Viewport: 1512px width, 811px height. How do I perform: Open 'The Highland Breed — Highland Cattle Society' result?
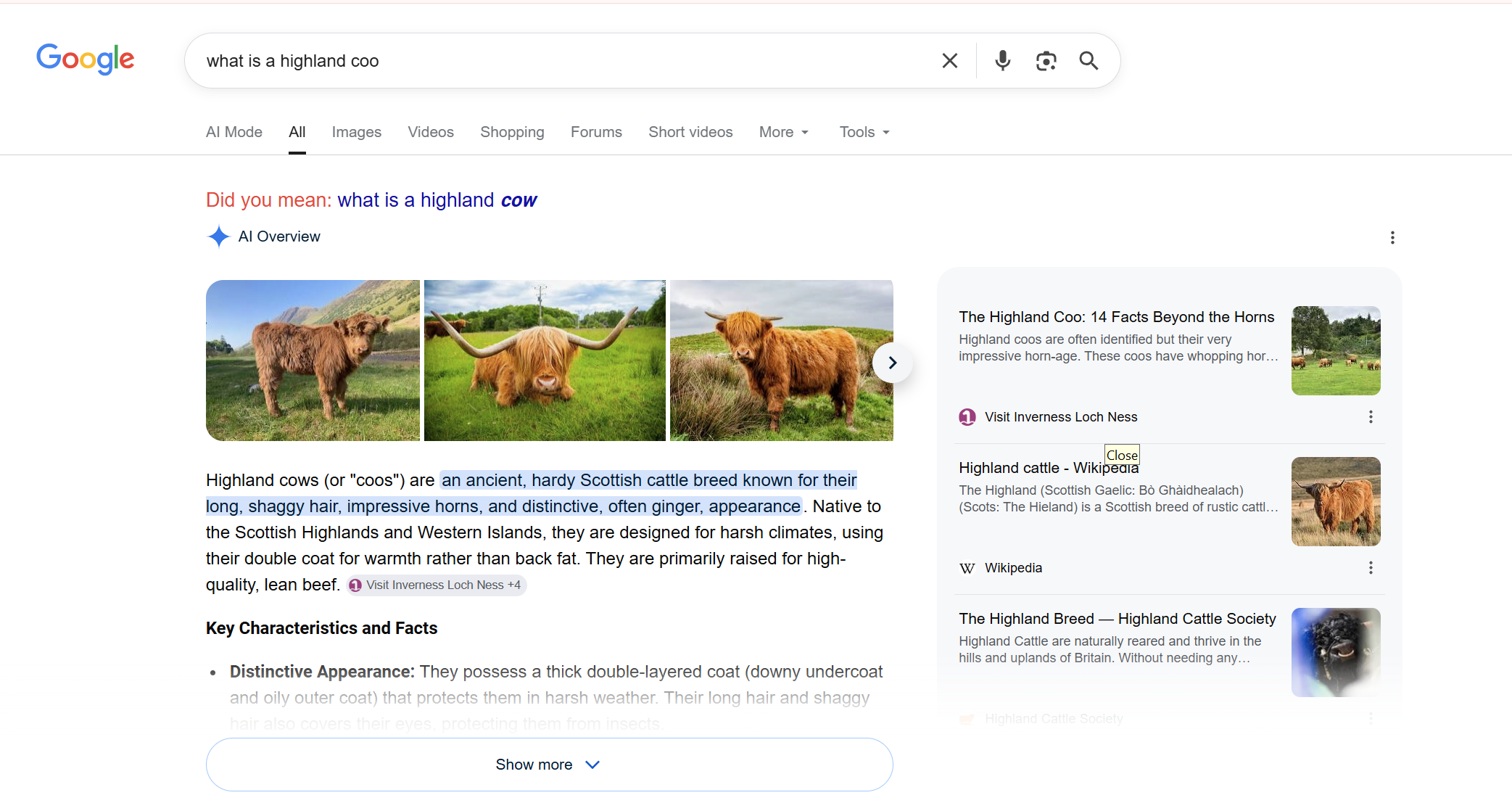[x=1117, y=619]
